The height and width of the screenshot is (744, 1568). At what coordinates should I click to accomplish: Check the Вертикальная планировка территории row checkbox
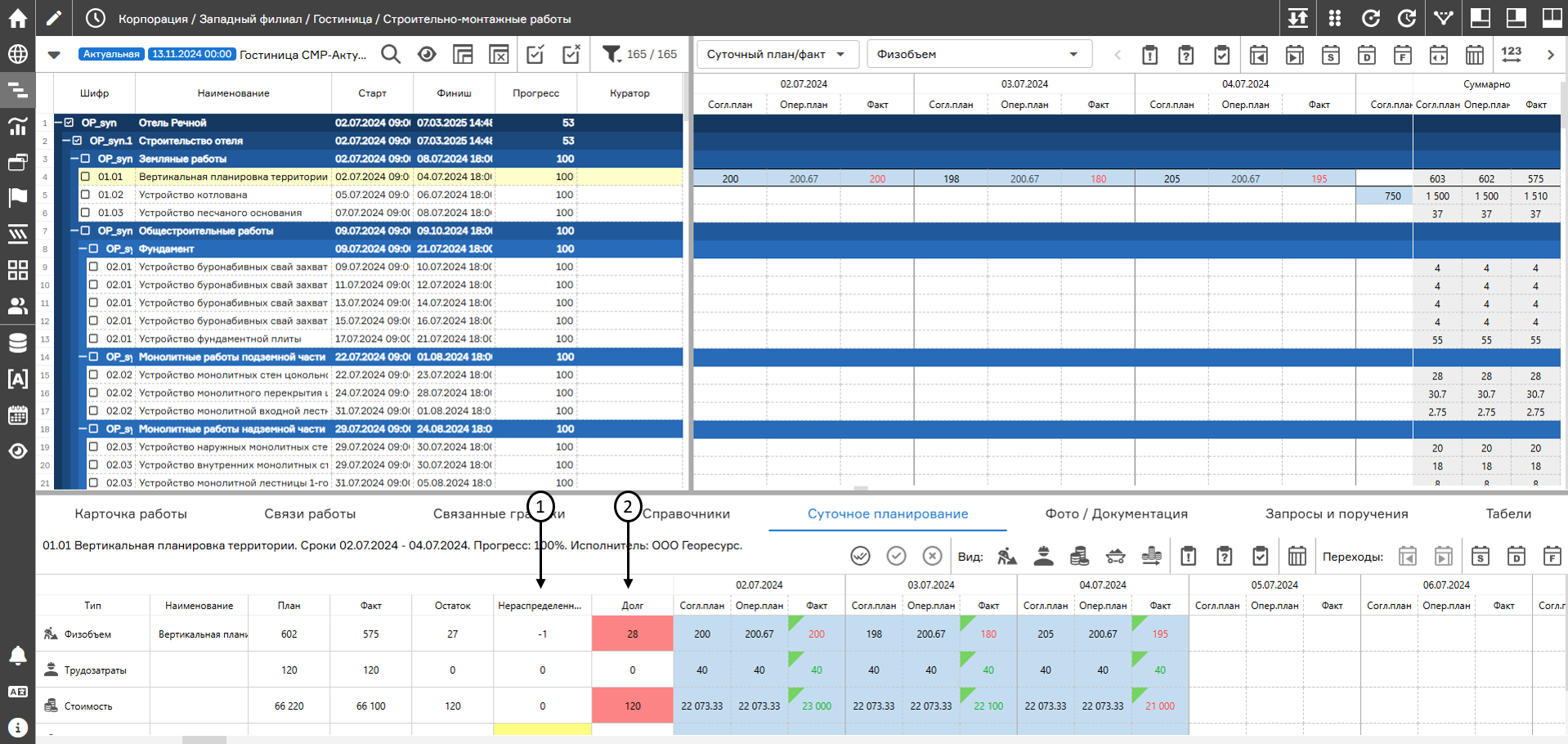click(85, 177)
